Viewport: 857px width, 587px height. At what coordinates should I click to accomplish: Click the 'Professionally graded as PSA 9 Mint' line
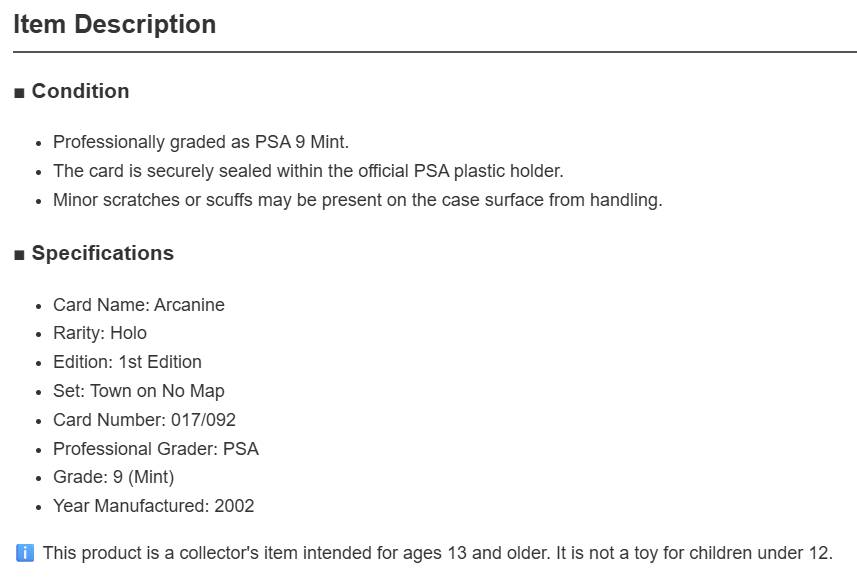coord(201,142)
